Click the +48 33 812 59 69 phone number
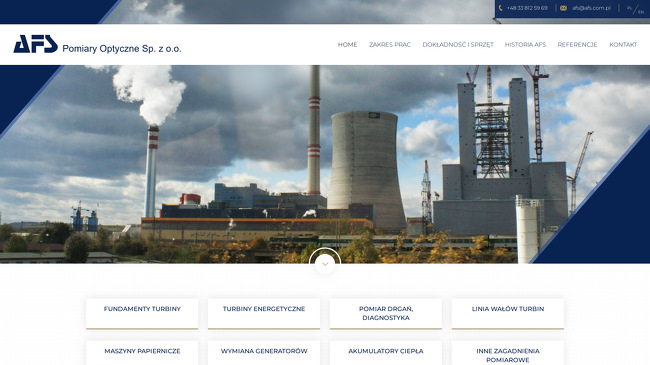The height and width of the screenshot is (365, 650). [527, 8]
